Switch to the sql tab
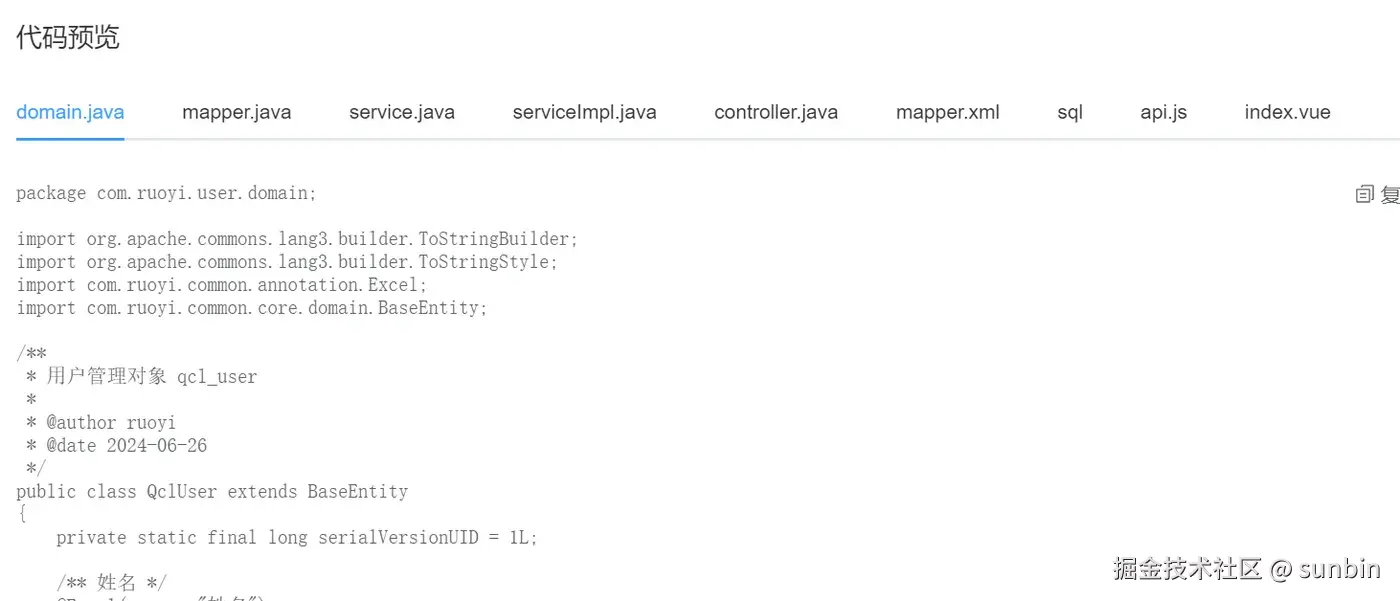The width and height of the screenshot is (1400, 601). pyautogui.click(x=1070, y=112)
